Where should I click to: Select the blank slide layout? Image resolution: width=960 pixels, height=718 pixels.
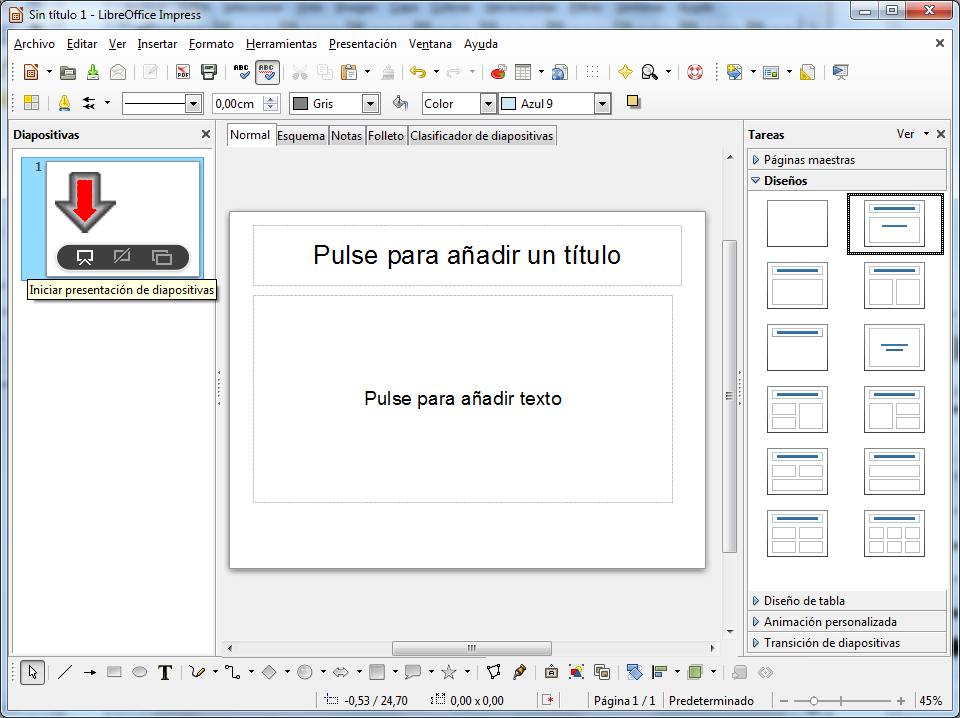(797, 223)
